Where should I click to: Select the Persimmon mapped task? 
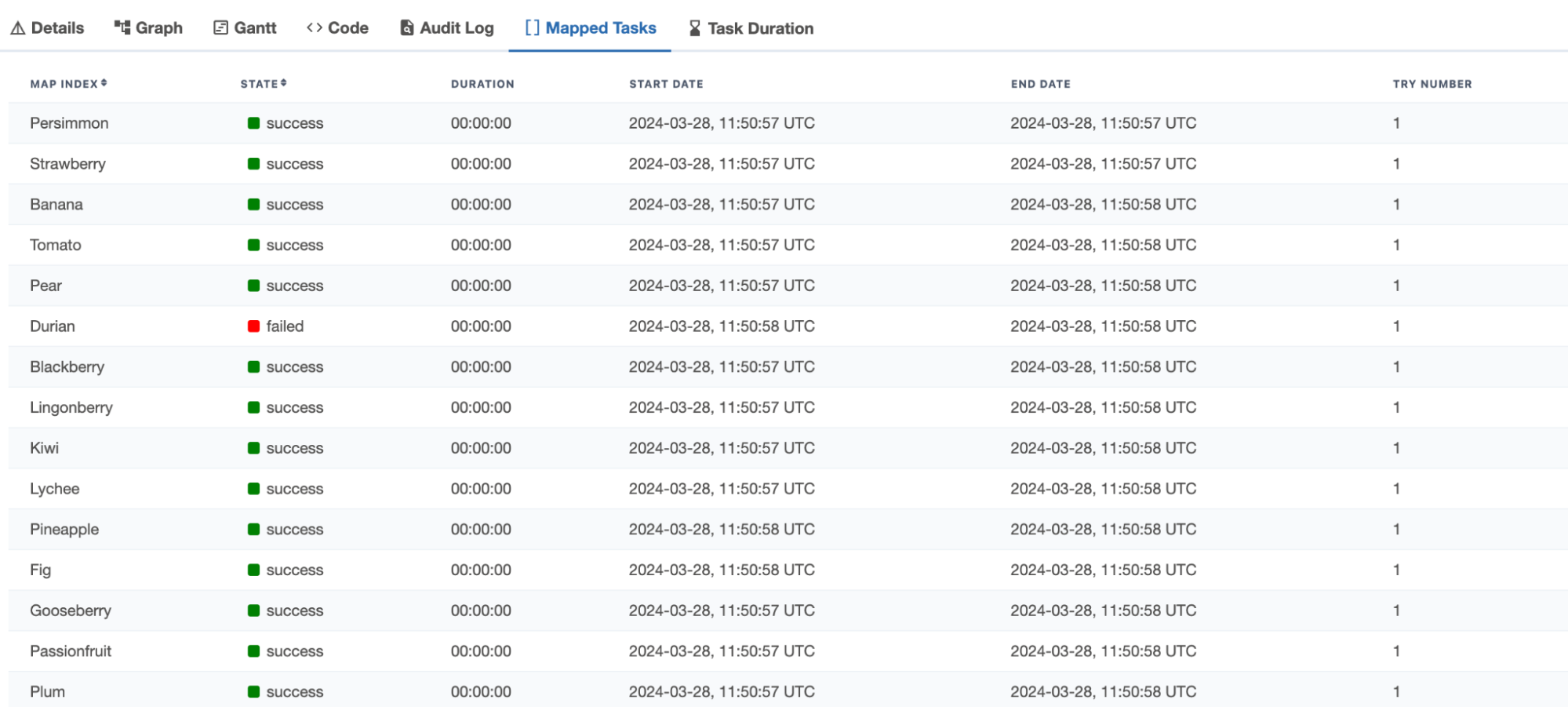(x=69, y=123)
